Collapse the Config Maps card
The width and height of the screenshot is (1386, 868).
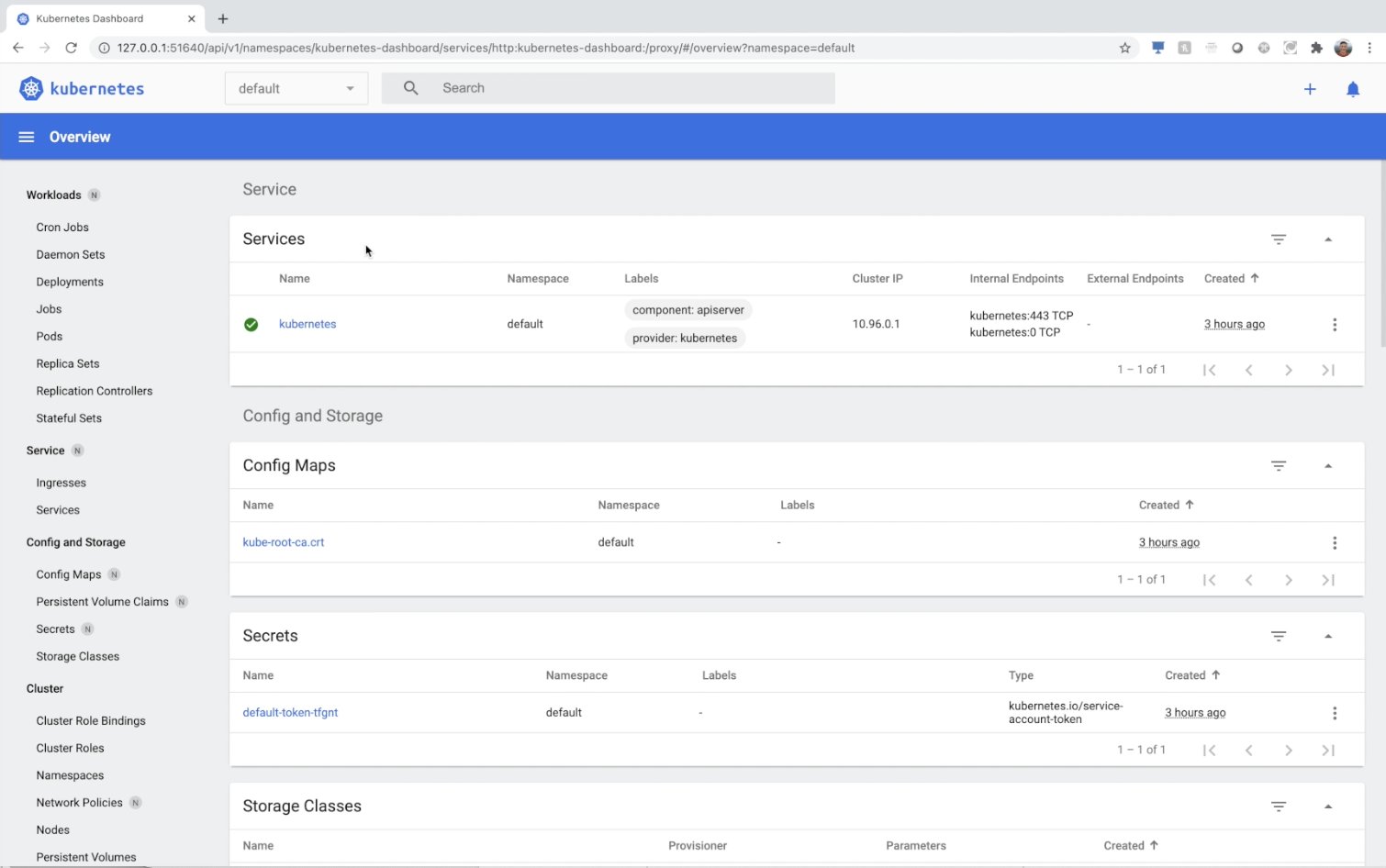1328,465
